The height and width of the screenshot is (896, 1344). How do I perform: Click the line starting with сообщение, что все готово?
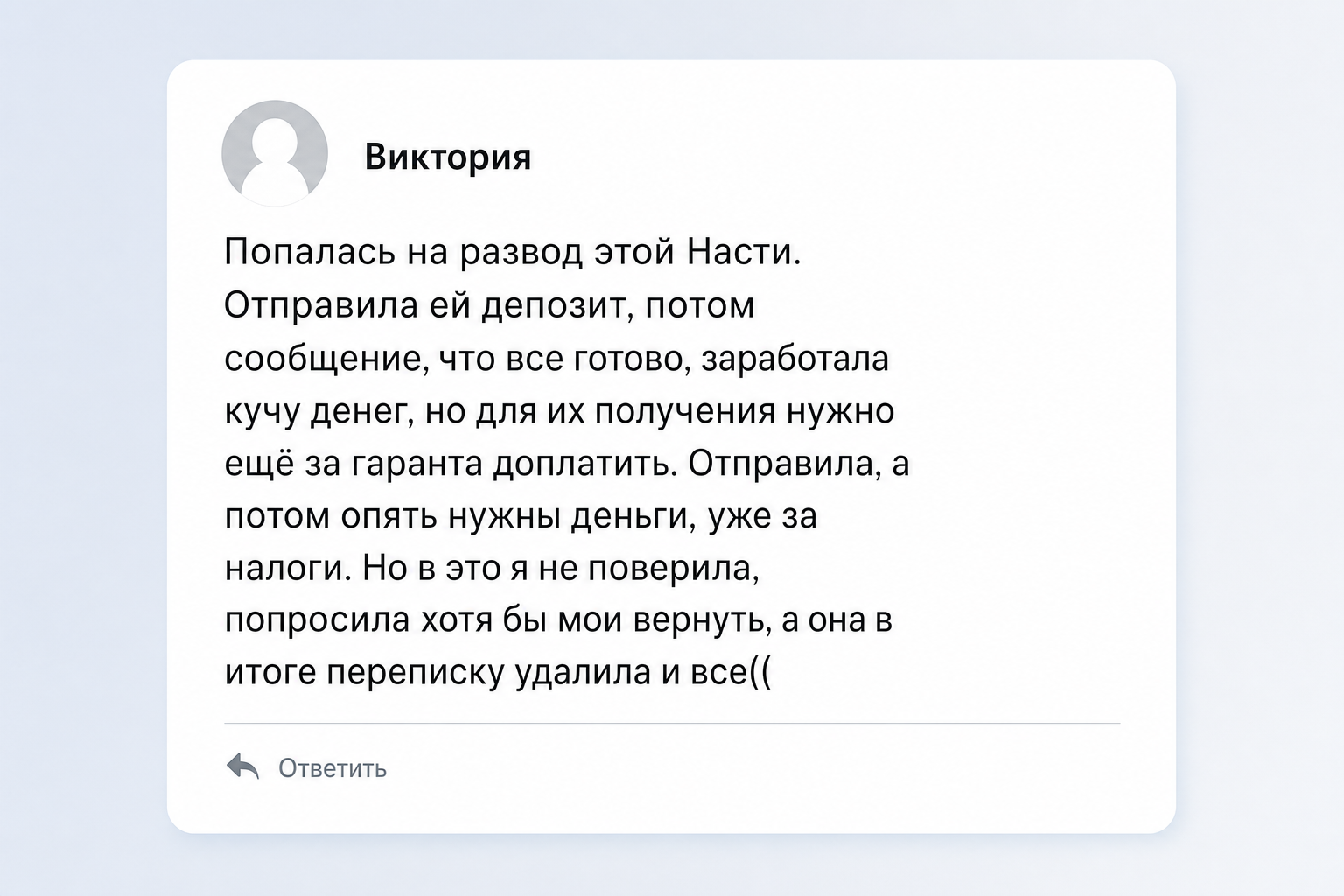556,359
